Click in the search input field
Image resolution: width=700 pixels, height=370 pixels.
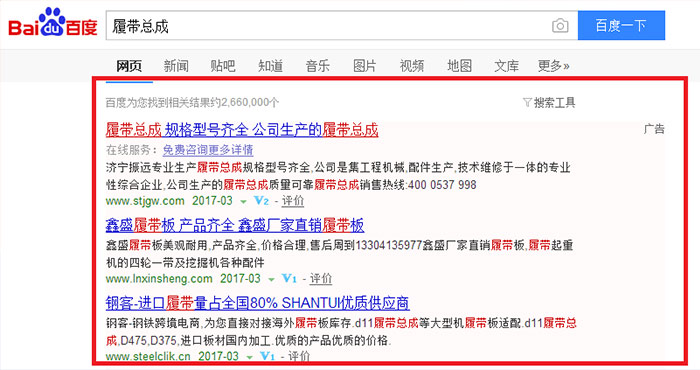[x=328, y=26]
